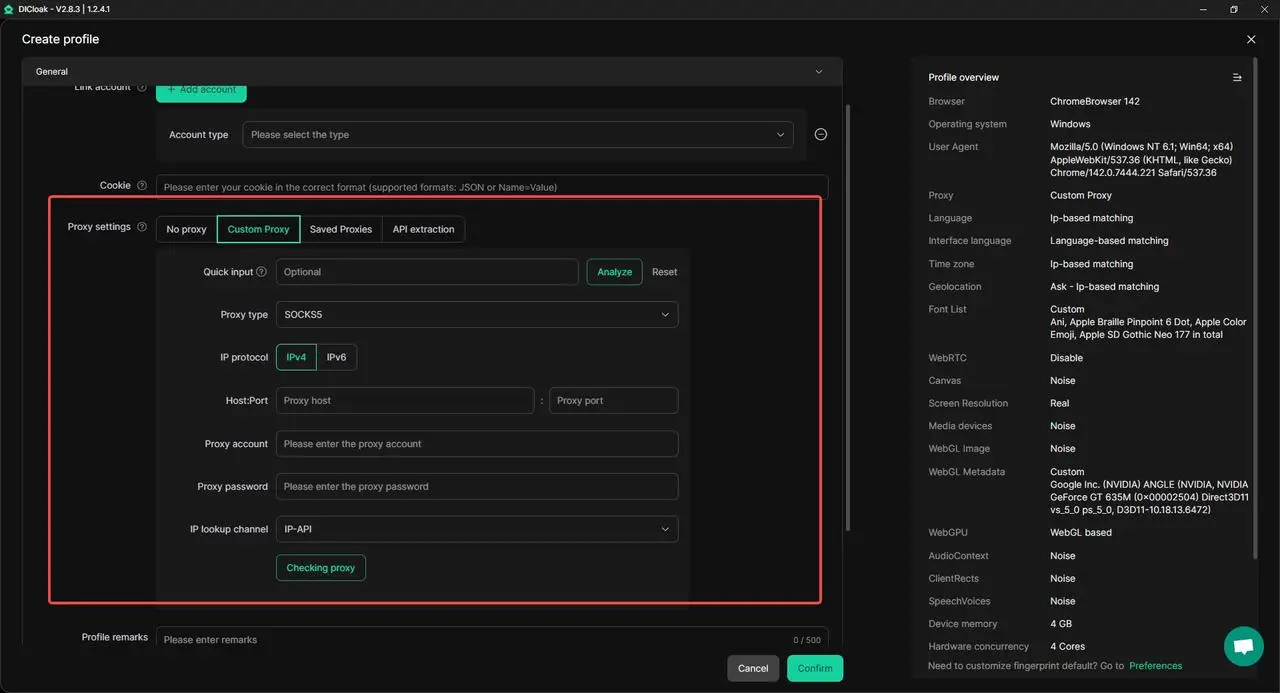This screenshot has height=693, width=1280.
Task: Click into the Proxy host field
Action: tap(404, 401)
